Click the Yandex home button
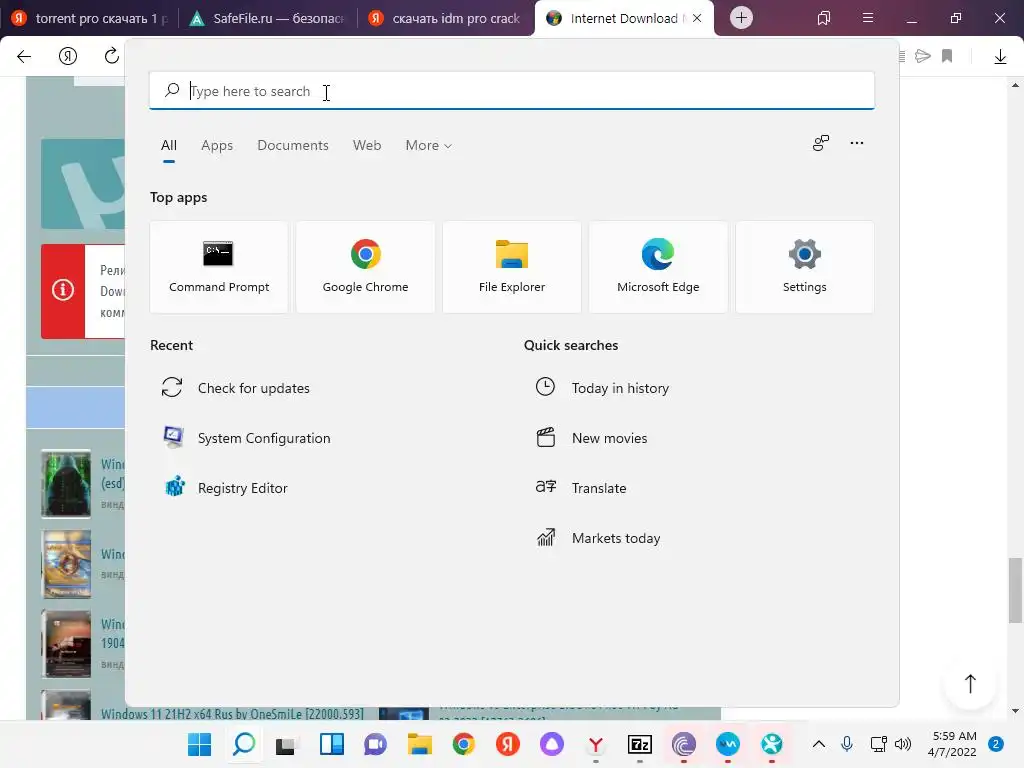 click(67, 56)
